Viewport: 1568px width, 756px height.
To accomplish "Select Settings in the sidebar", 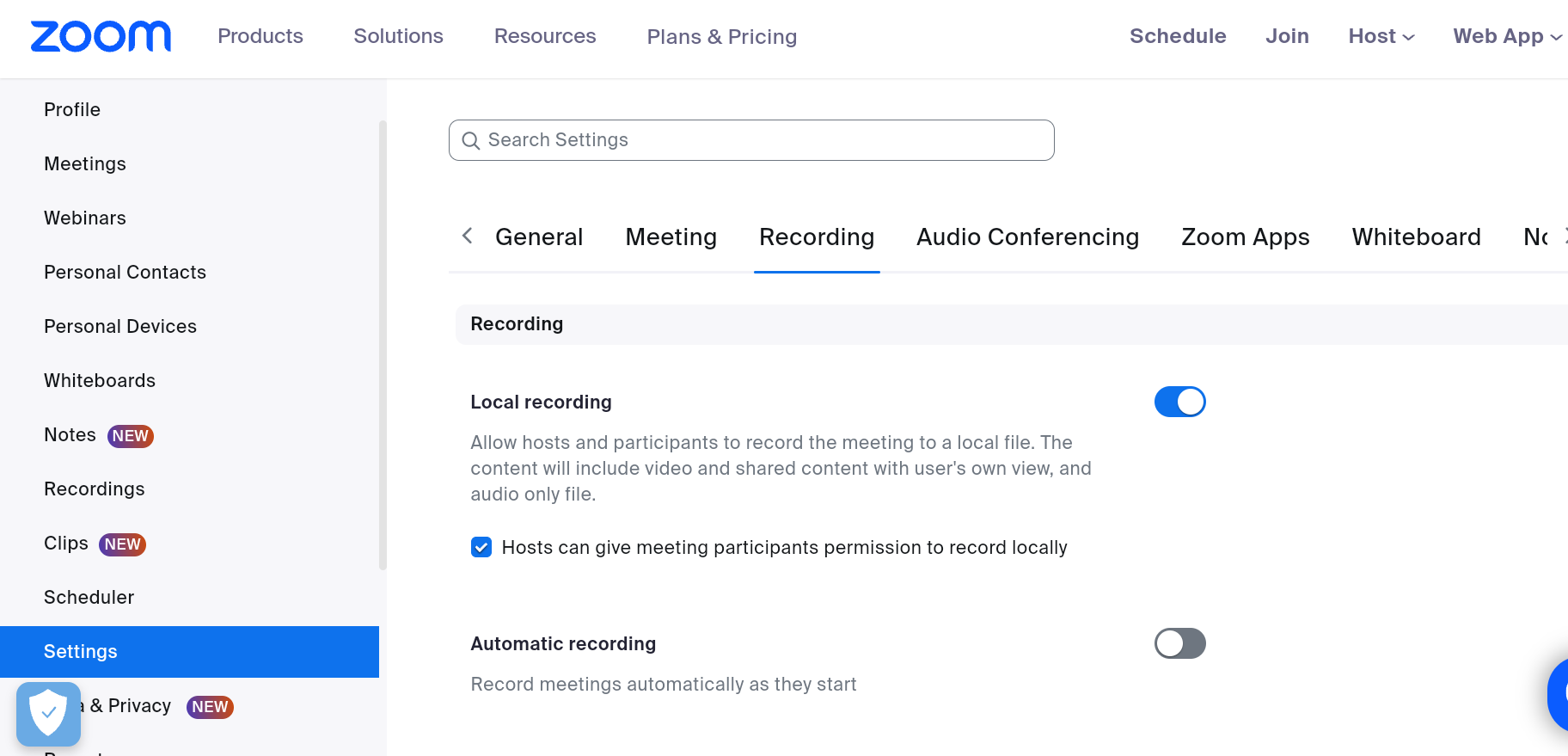I will tap(189, 651).
